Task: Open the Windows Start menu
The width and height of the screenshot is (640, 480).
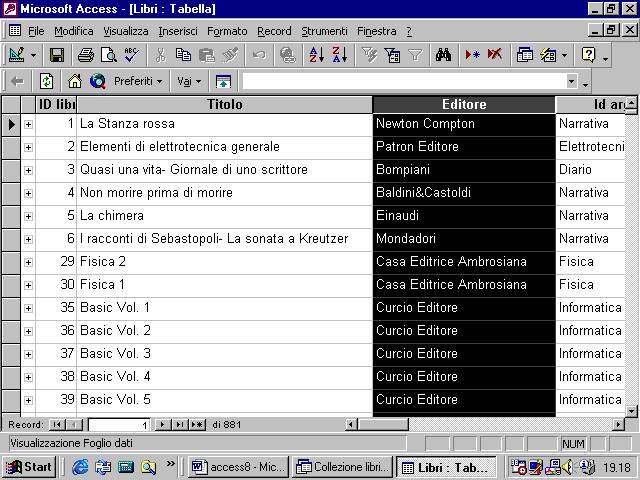Action: coord(29,467)
